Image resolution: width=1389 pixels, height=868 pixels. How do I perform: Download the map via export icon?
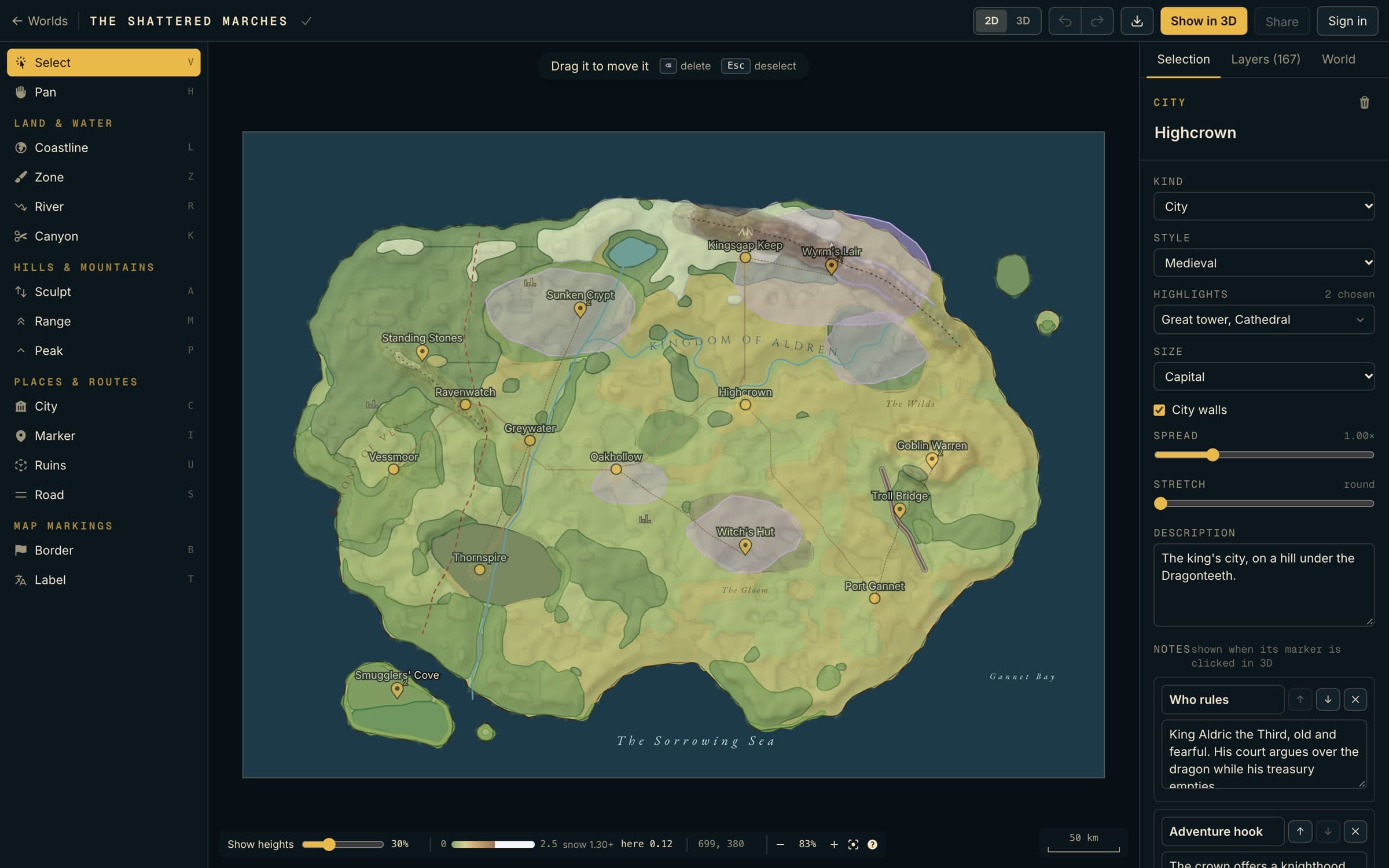point(1137,21)
